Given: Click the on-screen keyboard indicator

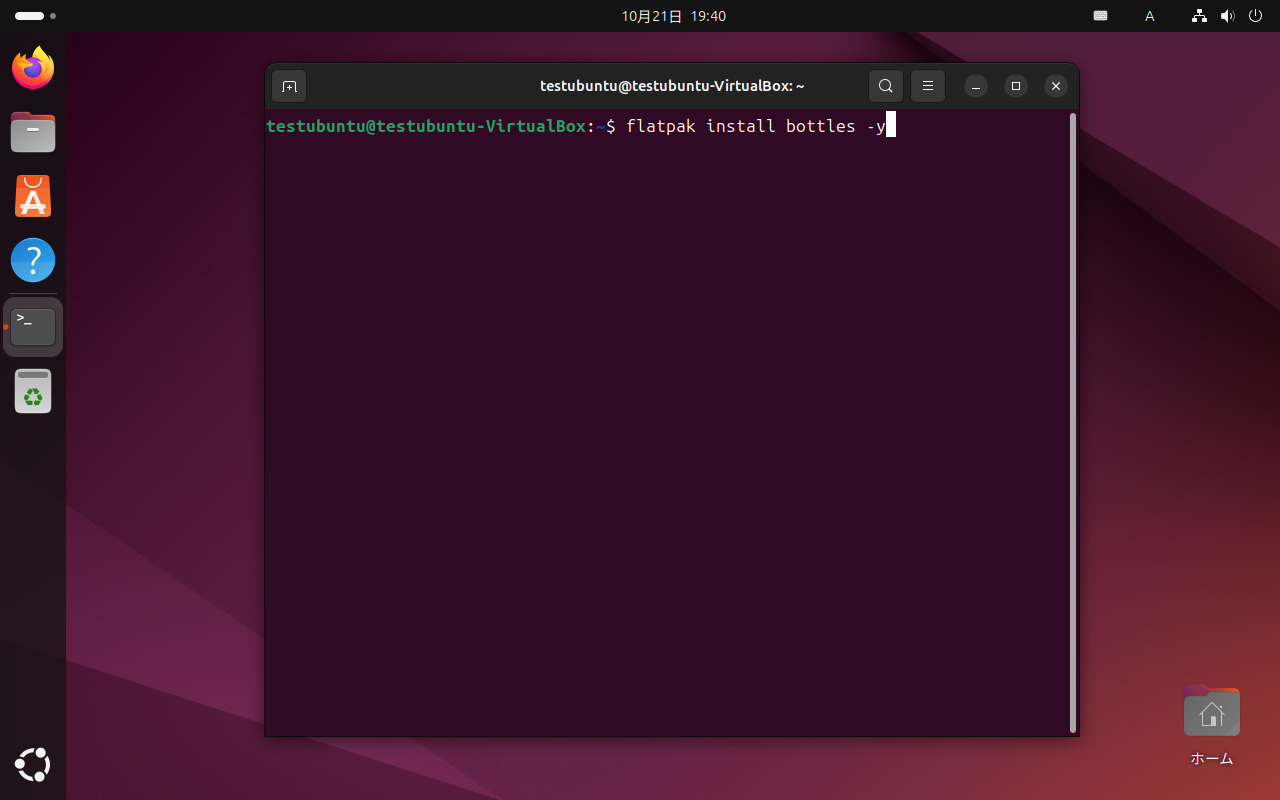Looking at the screenshot, I should pyautogui.click(x=1100, y=16).
